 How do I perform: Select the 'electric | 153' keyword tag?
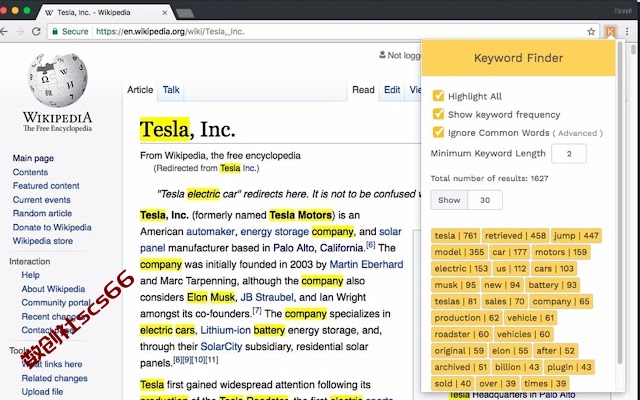click(461, 269)
